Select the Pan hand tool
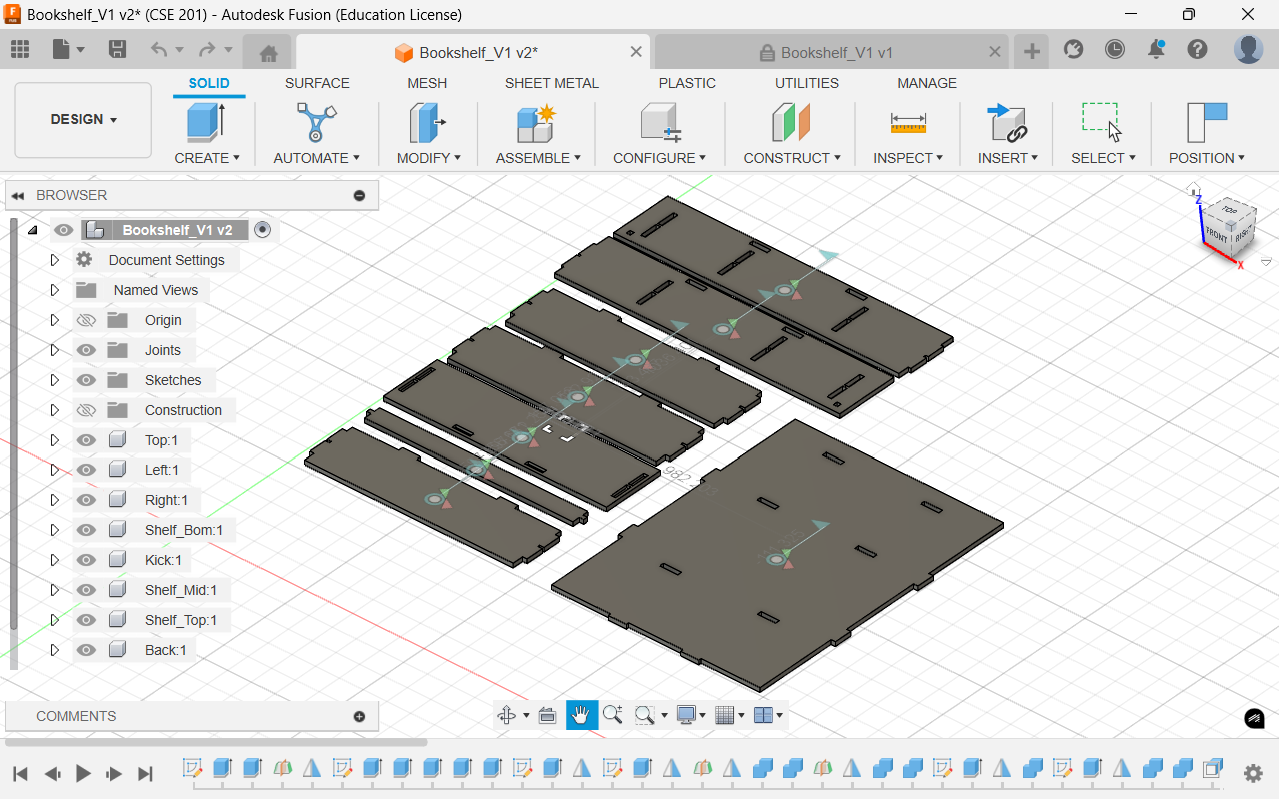Screen dimensions: 1279x799 pyautogui.click(x=582, y=715)
